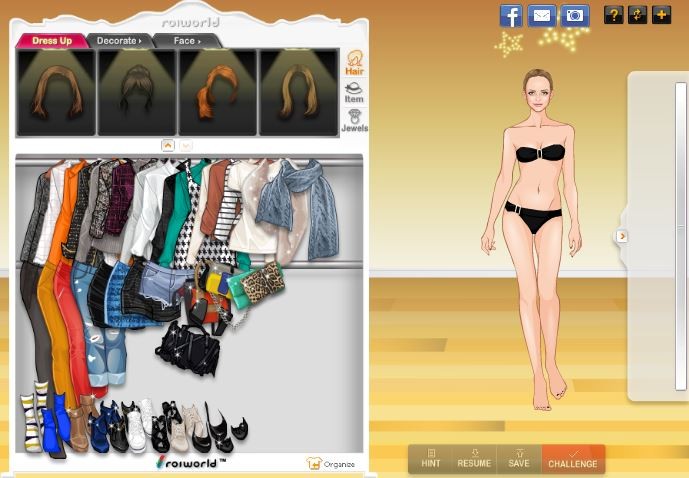Share via the Facebook icon
This screenshot has height=478, width=689.
tap(511, 15)
